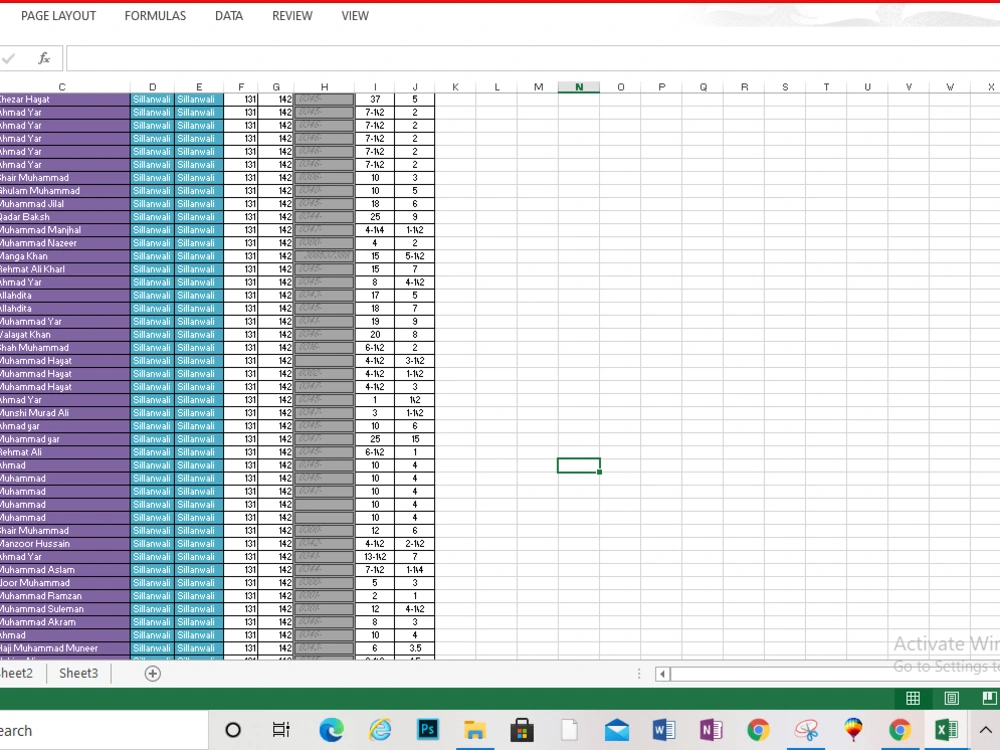This screenshot has width=1000, height=750.
Task: Open the PAGE LAYOUT ribbon tab
Action: [59, 16]
